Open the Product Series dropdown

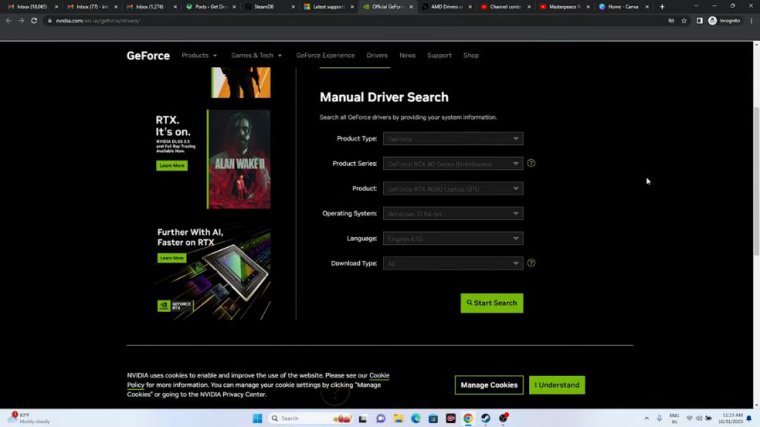(x=453, y=163)
